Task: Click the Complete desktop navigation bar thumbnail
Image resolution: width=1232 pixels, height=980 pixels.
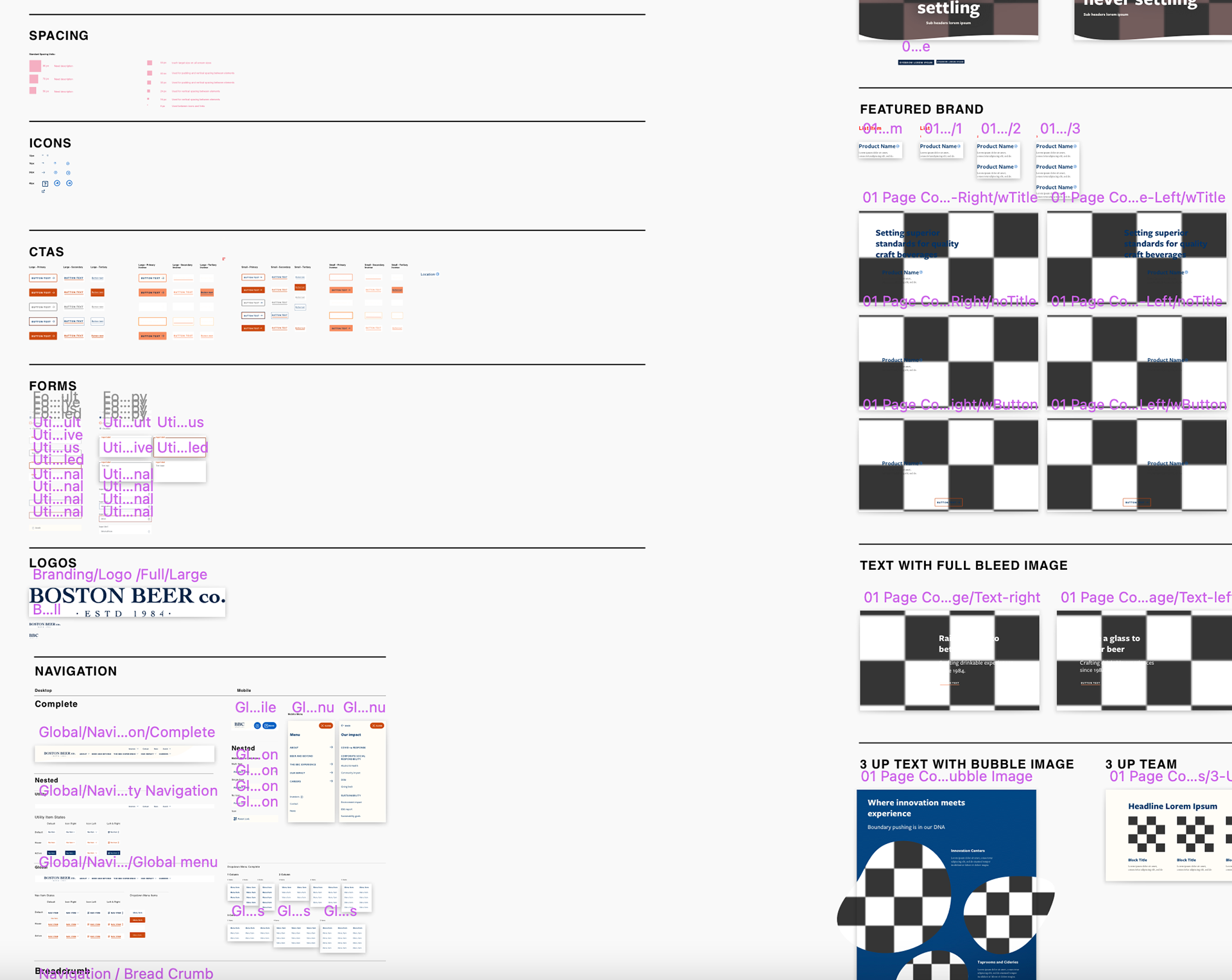Action: (124, 753)
